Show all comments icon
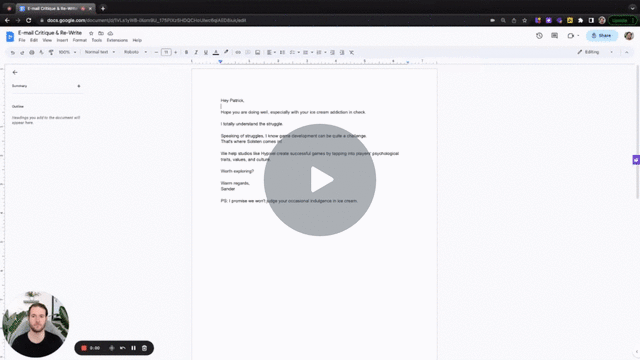This screenshot has height=360, width=640. [x=554, y=36]
